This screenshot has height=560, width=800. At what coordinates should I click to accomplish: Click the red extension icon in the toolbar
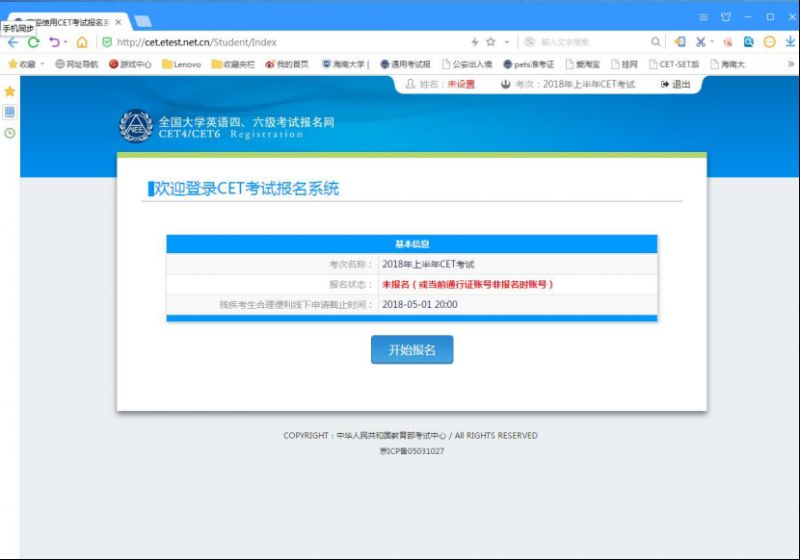728,42
